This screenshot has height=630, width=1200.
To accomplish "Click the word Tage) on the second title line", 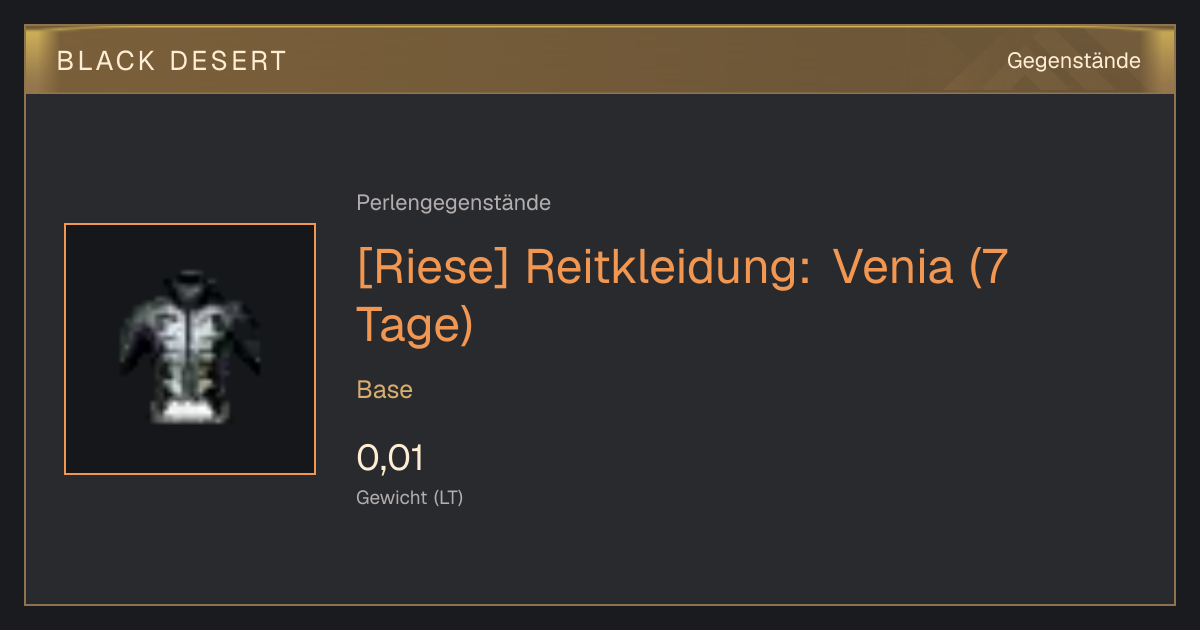I will click(414, 325).
